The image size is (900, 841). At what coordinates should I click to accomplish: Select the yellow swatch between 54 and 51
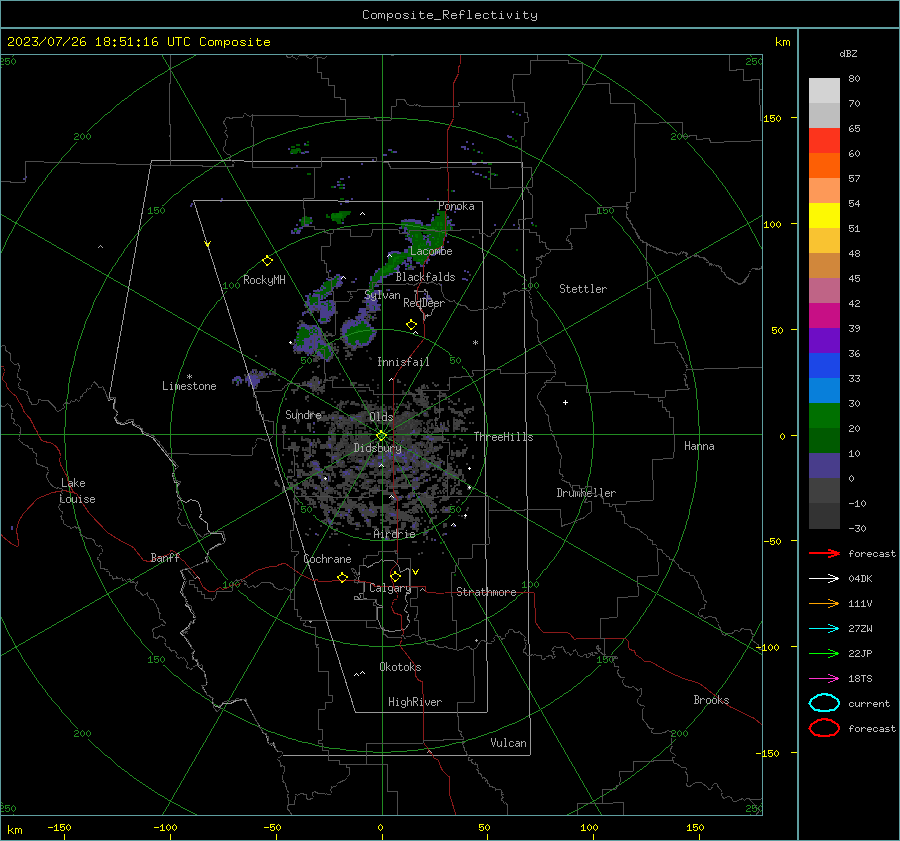coord(824,216)
